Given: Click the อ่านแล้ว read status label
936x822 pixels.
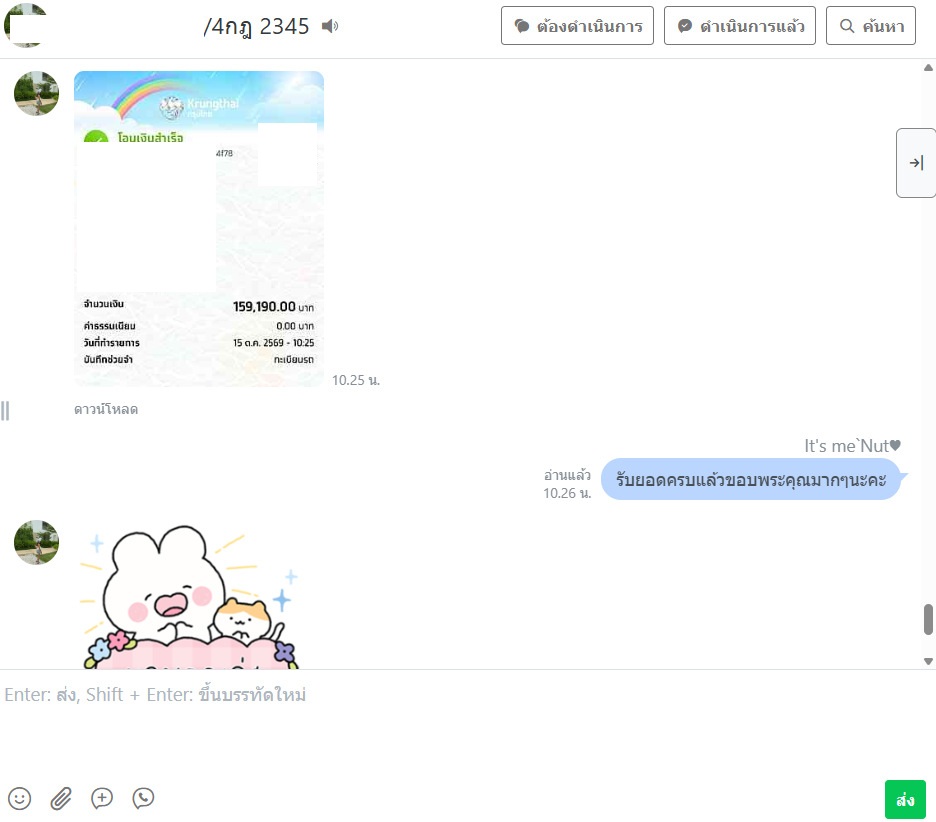Looking at the screenshot, I should pyautogui.click(x=567, y=475).
